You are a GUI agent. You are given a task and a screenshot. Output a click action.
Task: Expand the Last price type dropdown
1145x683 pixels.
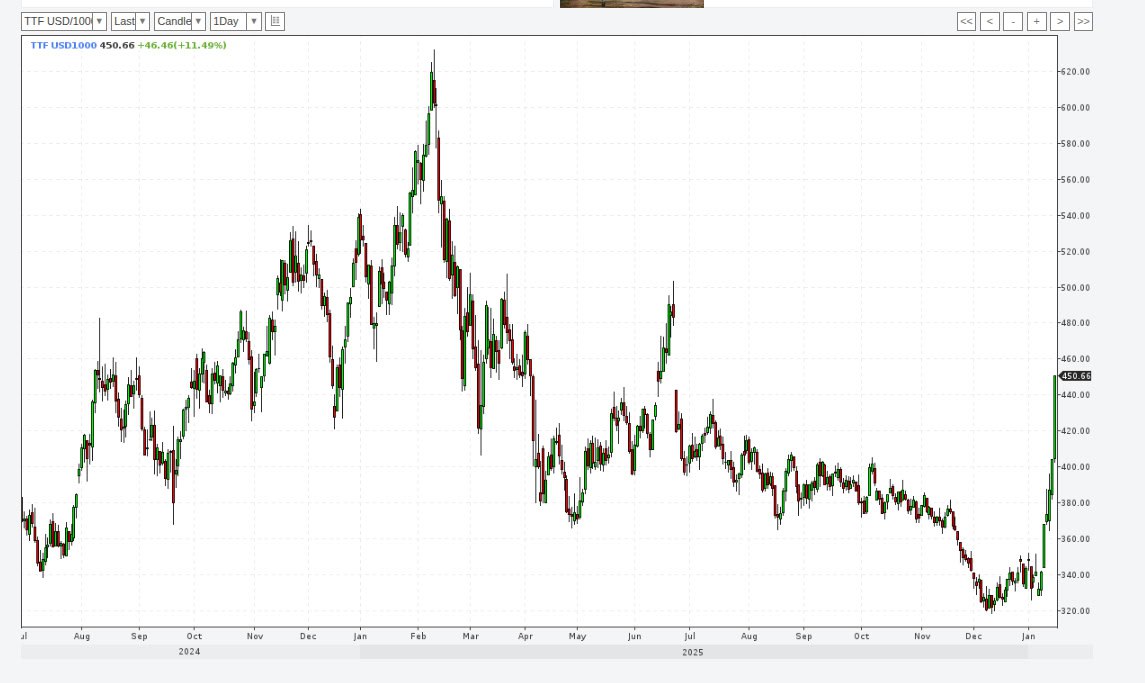[130, 21]
